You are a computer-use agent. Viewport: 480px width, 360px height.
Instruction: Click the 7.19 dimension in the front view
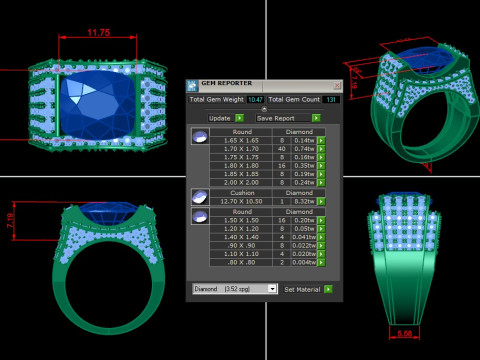tap(10, 221)
